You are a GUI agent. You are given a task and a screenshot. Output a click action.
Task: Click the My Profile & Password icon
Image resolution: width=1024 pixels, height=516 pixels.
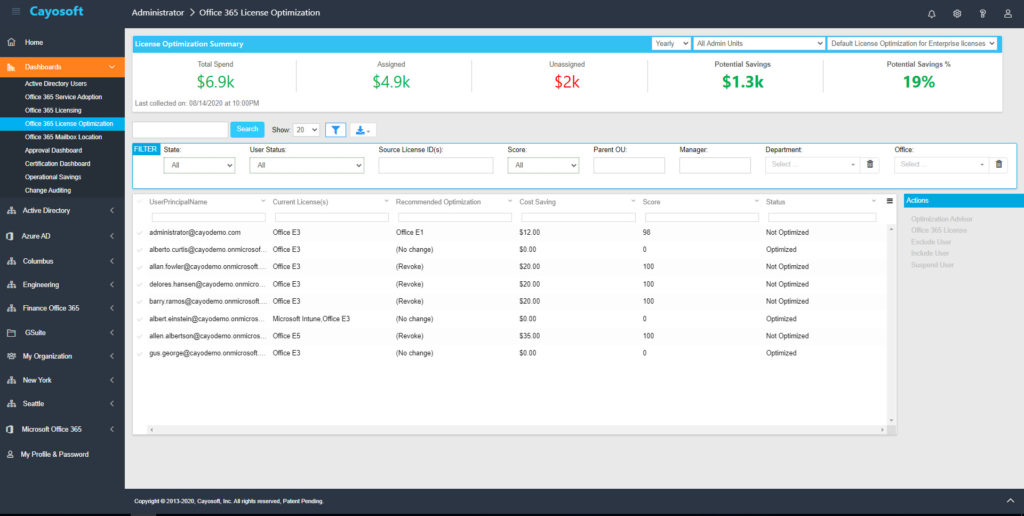point(10,454)
